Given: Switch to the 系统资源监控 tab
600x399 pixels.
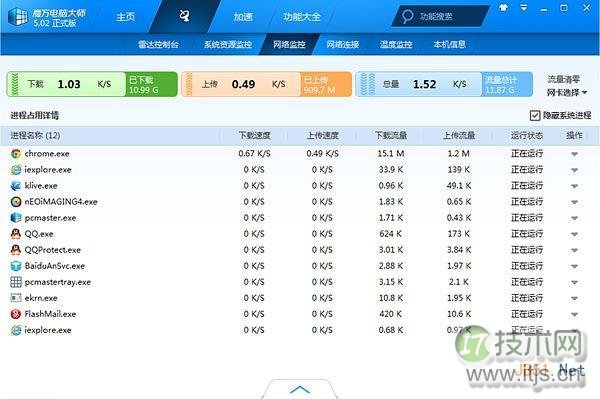Looking at the screenshot, I should 228,44.
